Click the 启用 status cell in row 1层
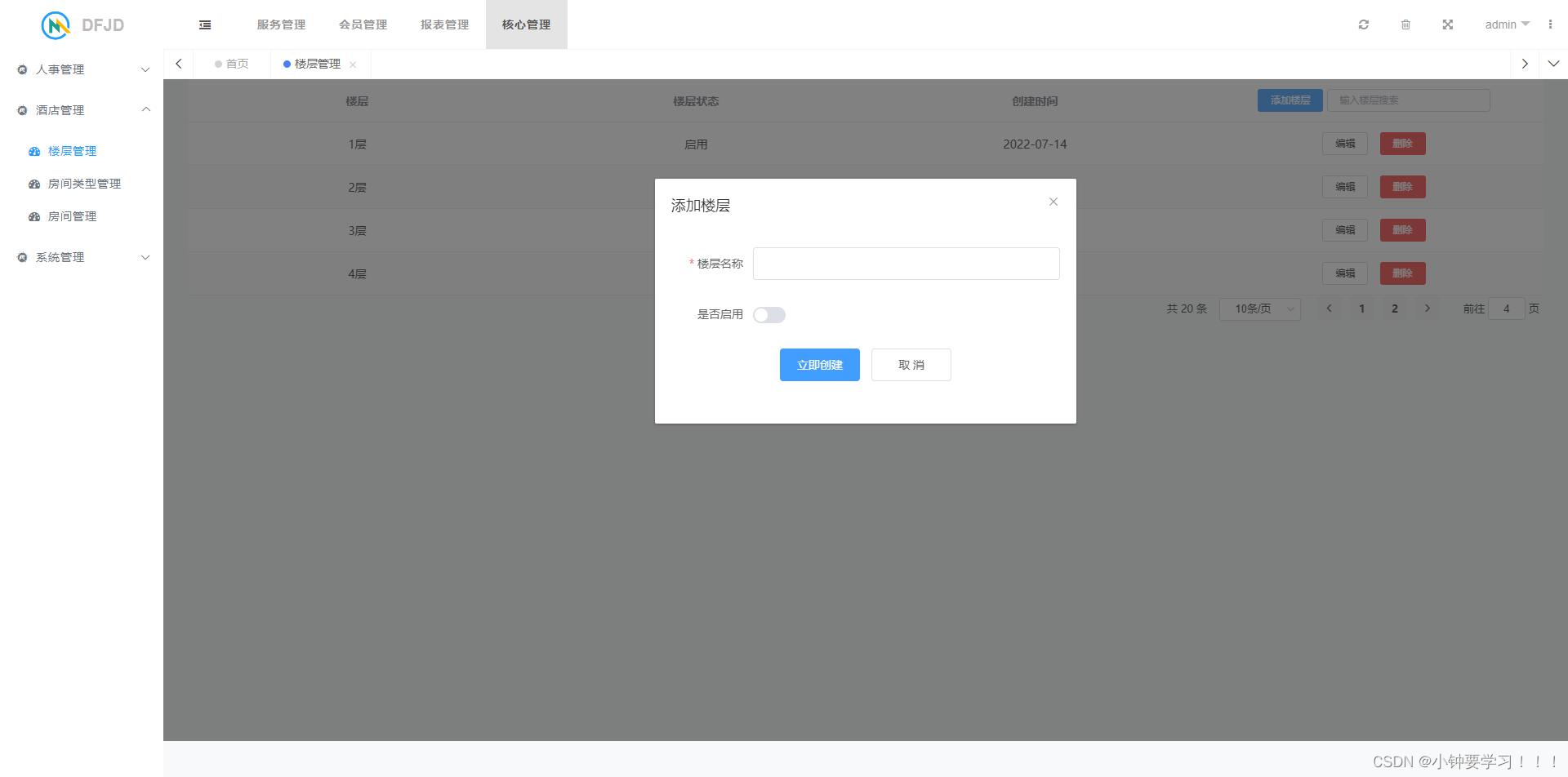Viewport: 1568px width, 777px height. pos(696,144)
